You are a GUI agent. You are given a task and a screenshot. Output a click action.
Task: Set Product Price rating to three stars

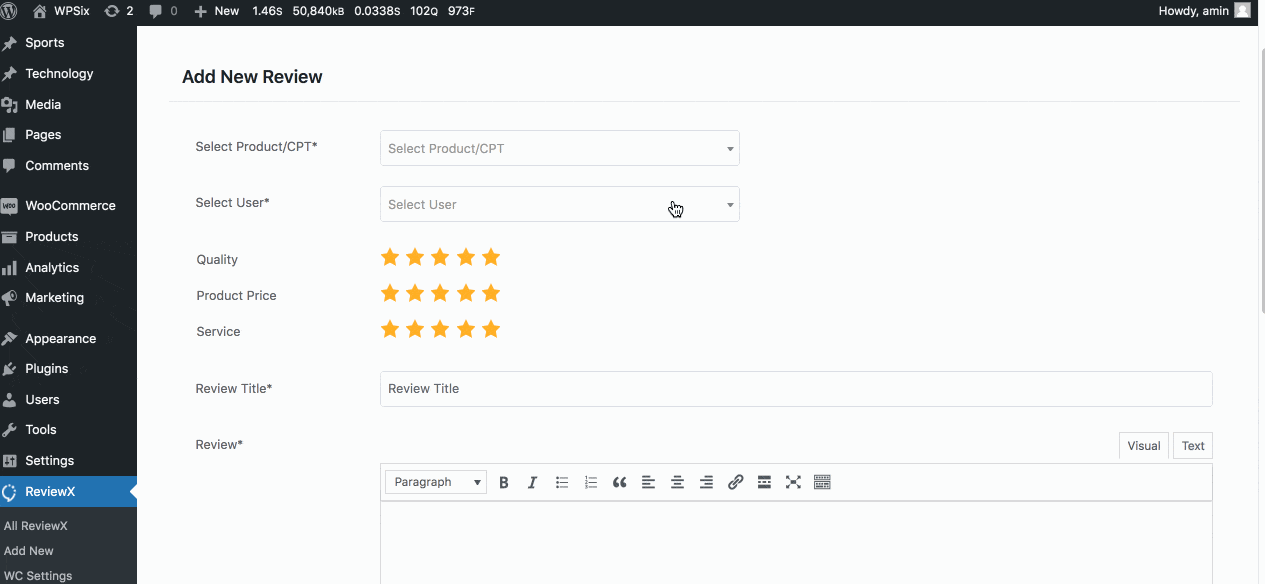pos(440,294)
